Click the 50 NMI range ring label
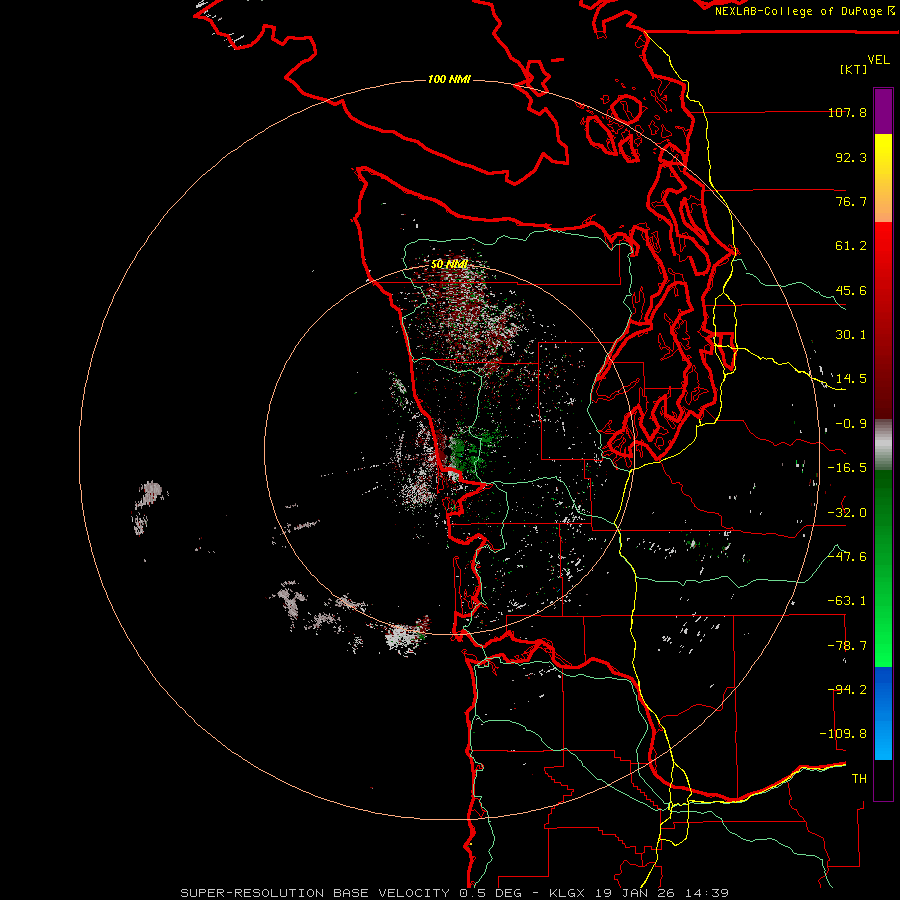Viewport: 900px width, 900px height. click(x=449, y=264)
